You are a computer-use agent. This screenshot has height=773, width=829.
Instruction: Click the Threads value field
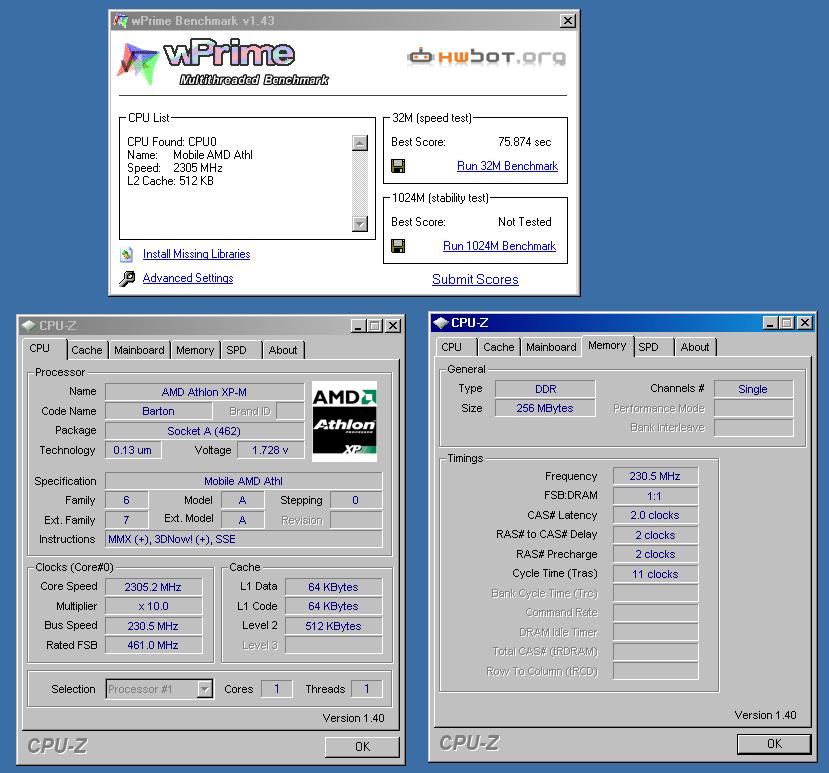pos(366,689)
